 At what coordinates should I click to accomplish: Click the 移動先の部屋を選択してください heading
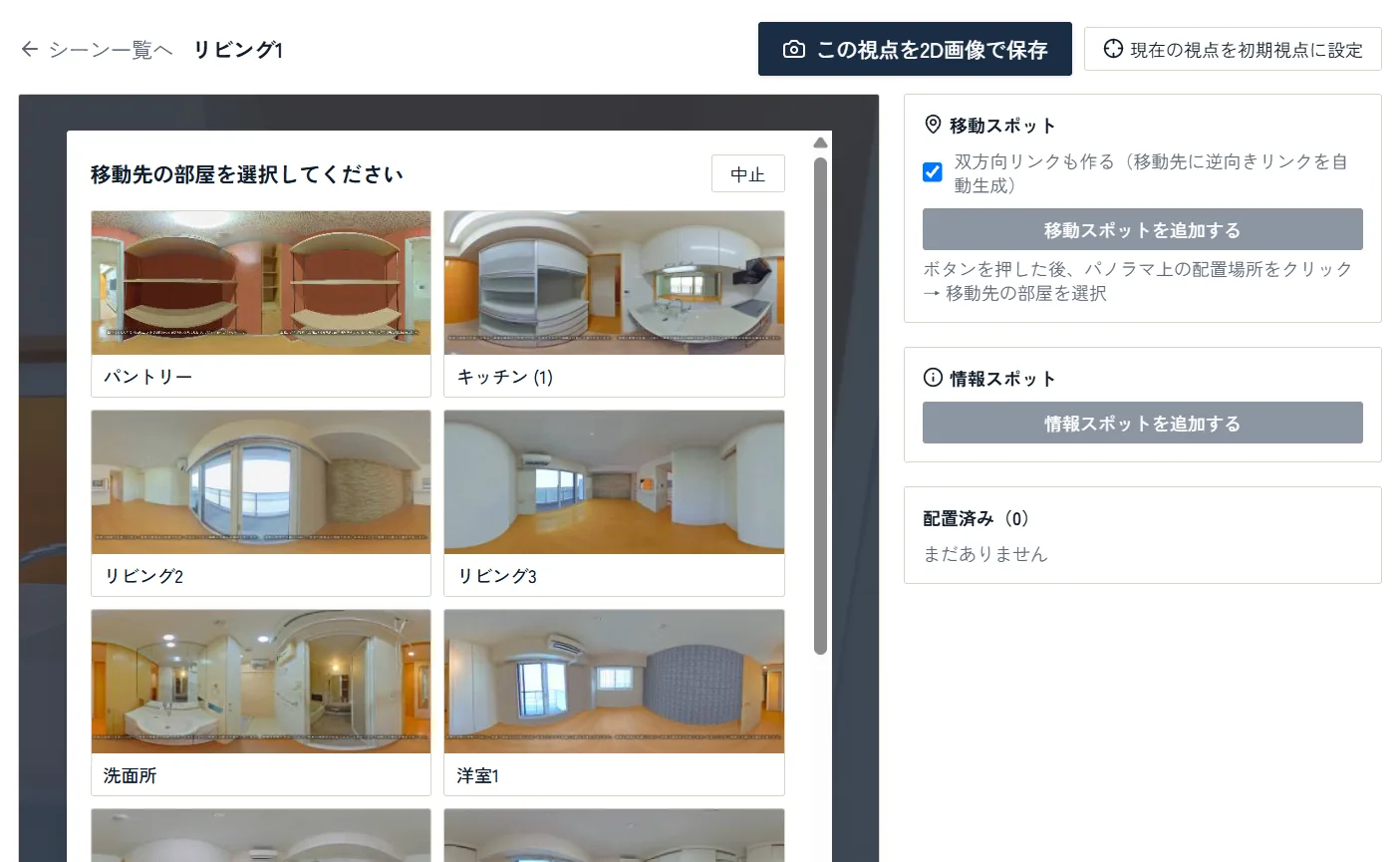tap(247, 174)
